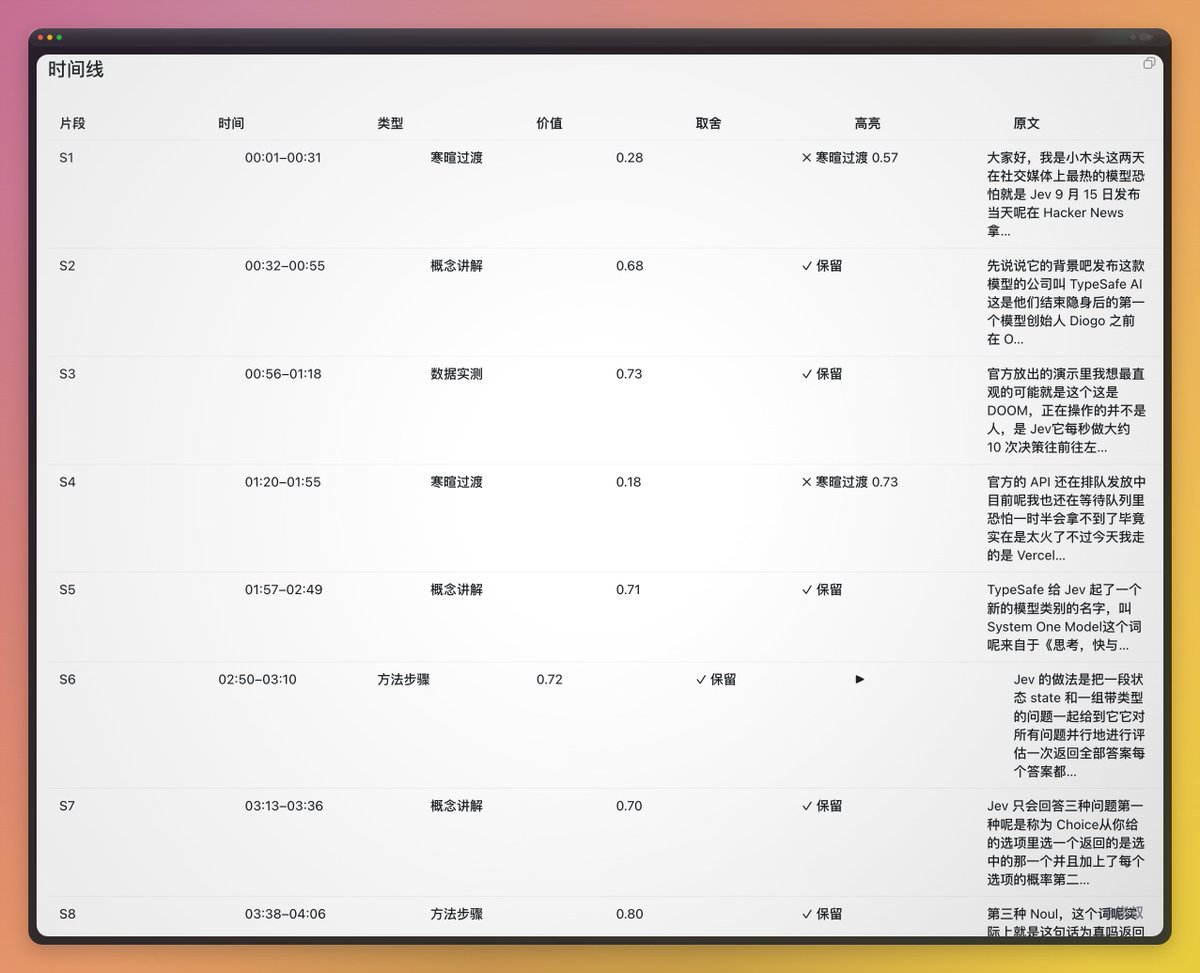Click the time range 01:57–02:49
This screenshot has height=973, width=1200.
point(284,590)
